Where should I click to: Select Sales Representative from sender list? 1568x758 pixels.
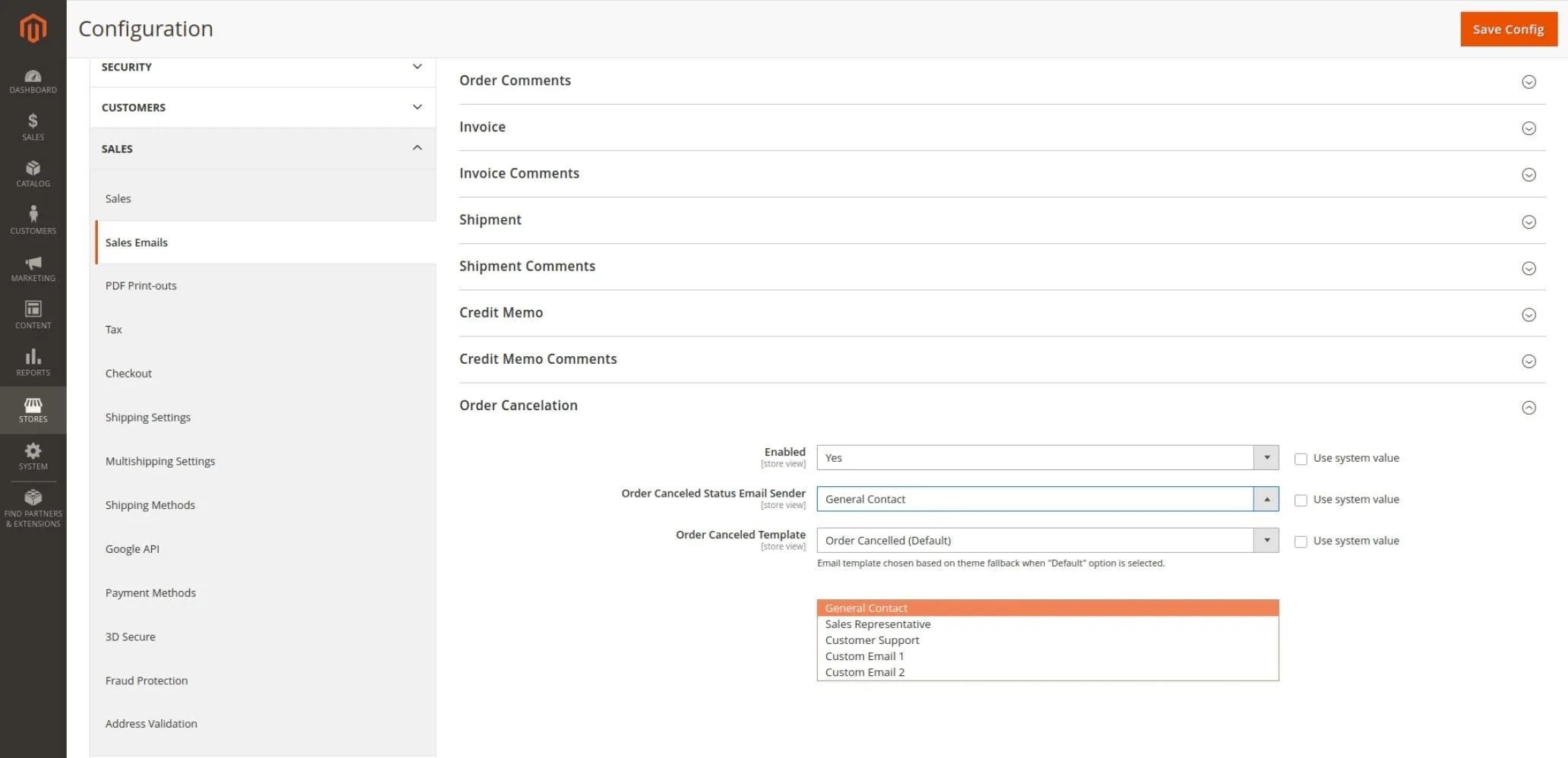point(877,624)
